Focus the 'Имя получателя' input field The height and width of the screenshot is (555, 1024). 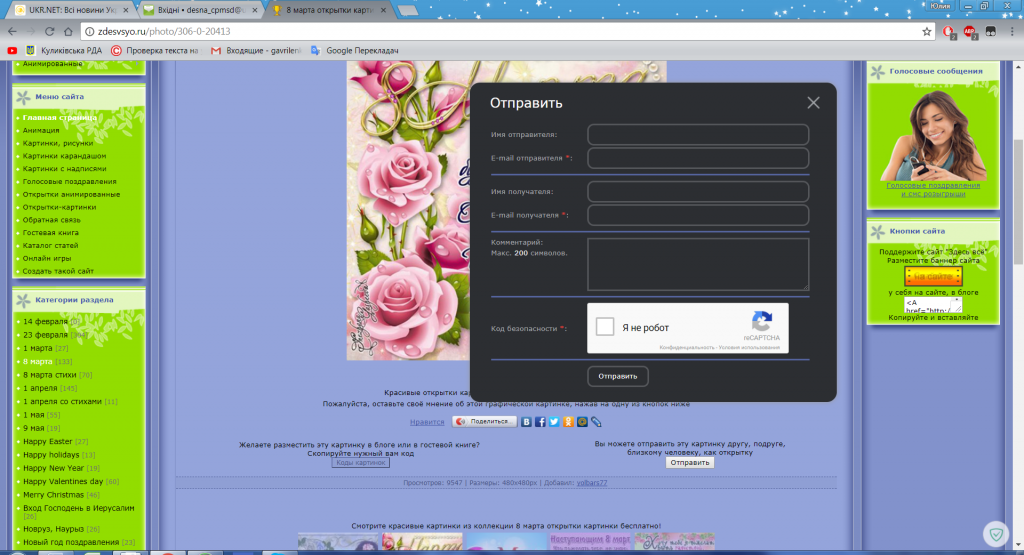coord(698,191)
